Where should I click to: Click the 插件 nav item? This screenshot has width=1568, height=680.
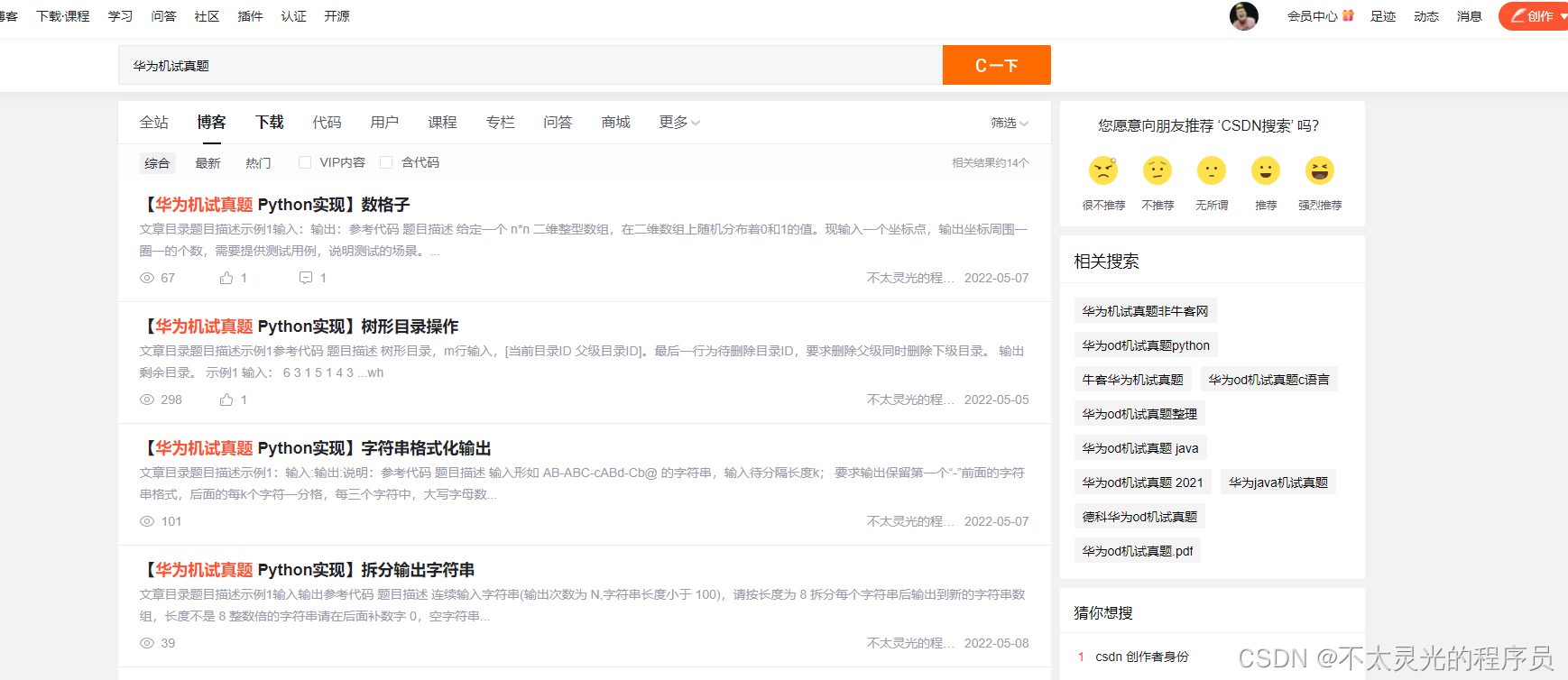click(x=250, y=16)
